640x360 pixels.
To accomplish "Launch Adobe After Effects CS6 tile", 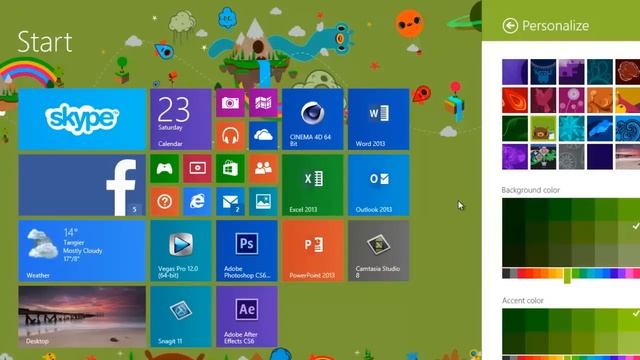I will (x=247, y=317).
